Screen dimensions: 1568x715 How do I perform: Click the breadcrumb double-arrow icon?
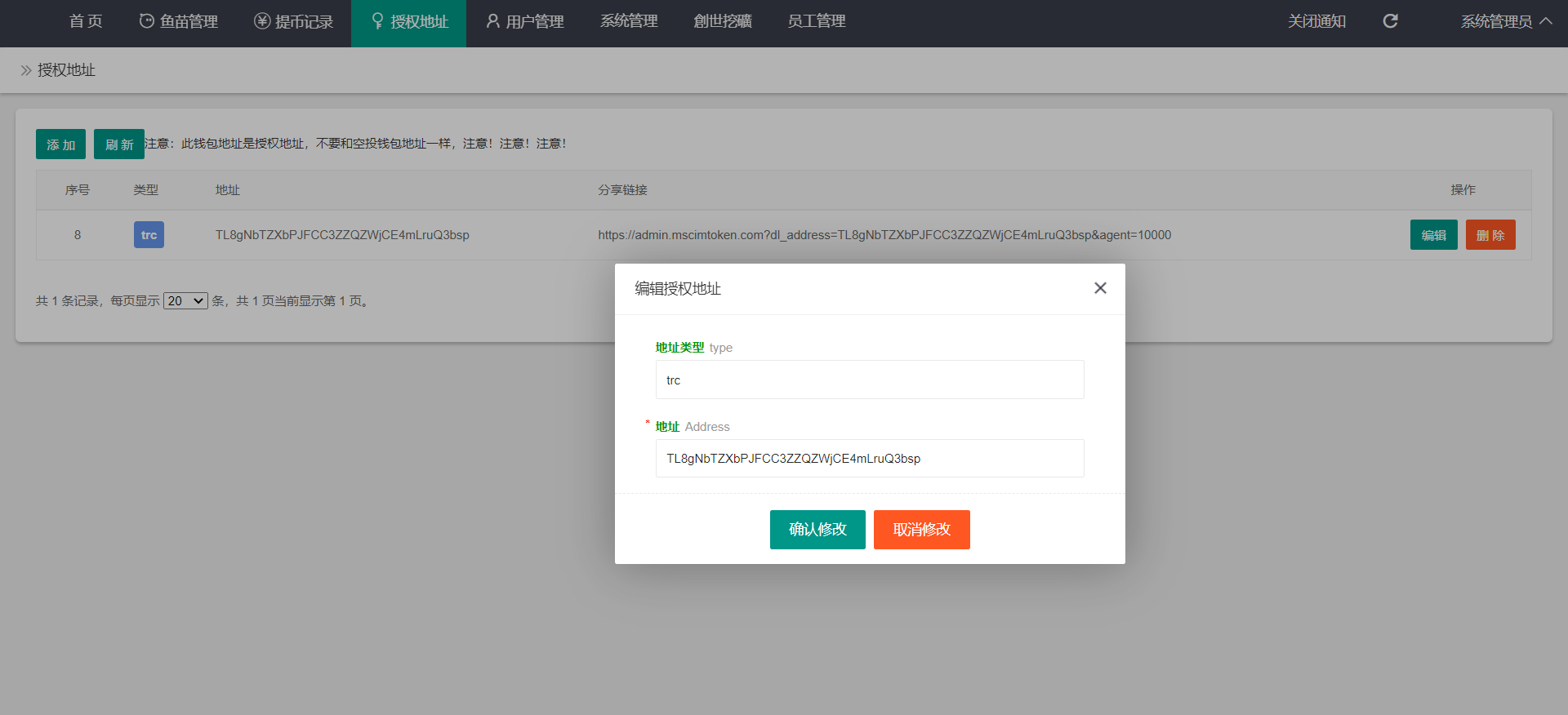[x=26, y=70]
